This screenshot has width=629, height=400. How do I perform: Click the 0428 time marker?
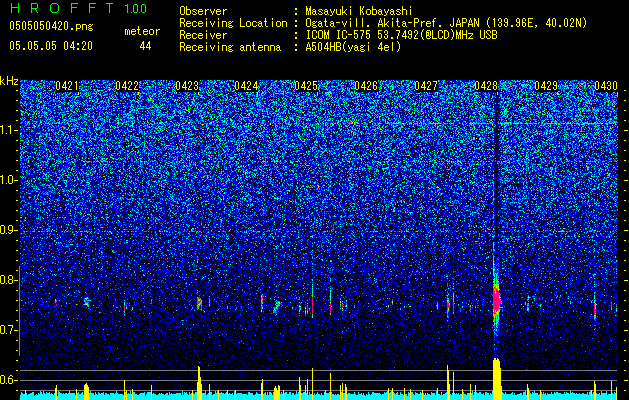point(486,86)
